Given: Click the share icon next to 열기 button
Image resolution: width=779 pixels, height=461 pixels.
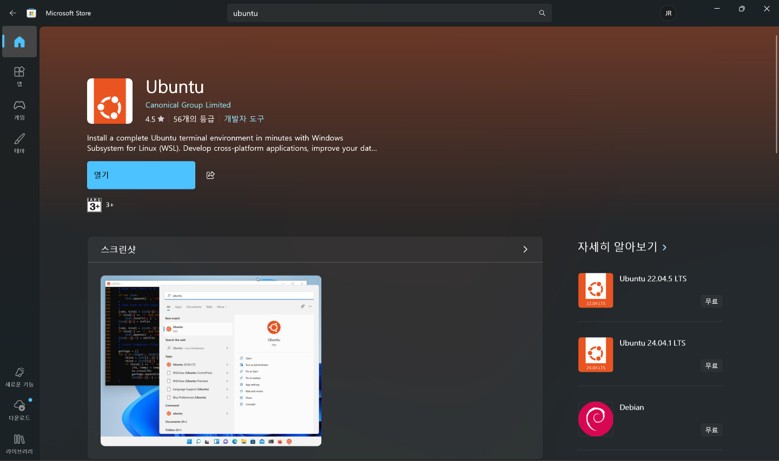Looking at the screenshot, I should pyautogui.click(x=210, y=175).
